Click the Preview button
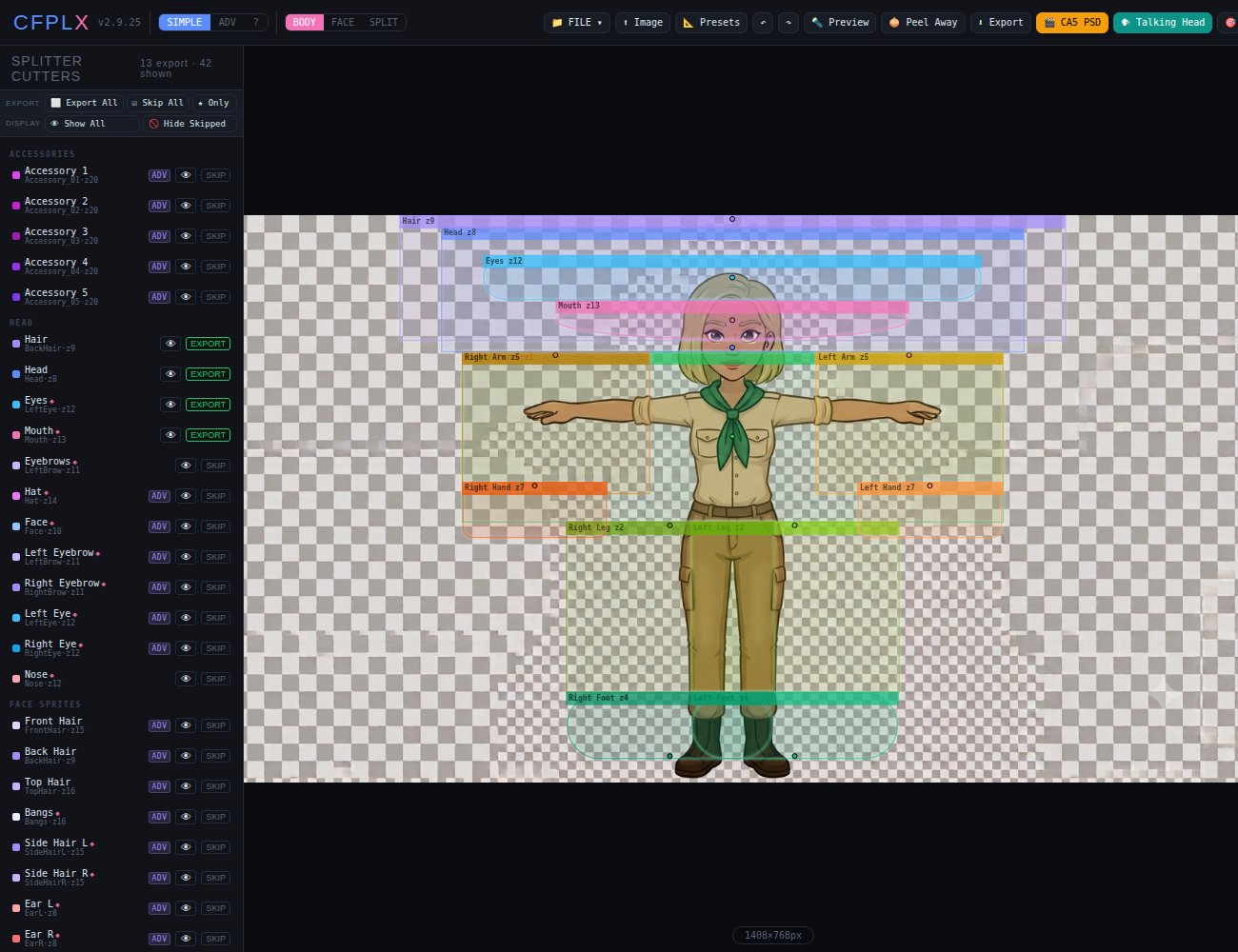This screenshot has width=1238, height=952. (840, 22)
